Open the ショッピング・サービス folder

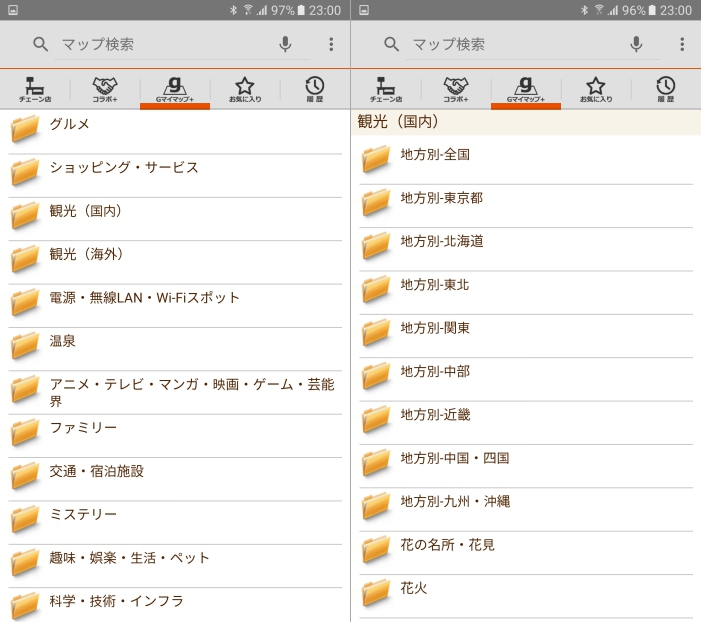(x=175, y=171)
